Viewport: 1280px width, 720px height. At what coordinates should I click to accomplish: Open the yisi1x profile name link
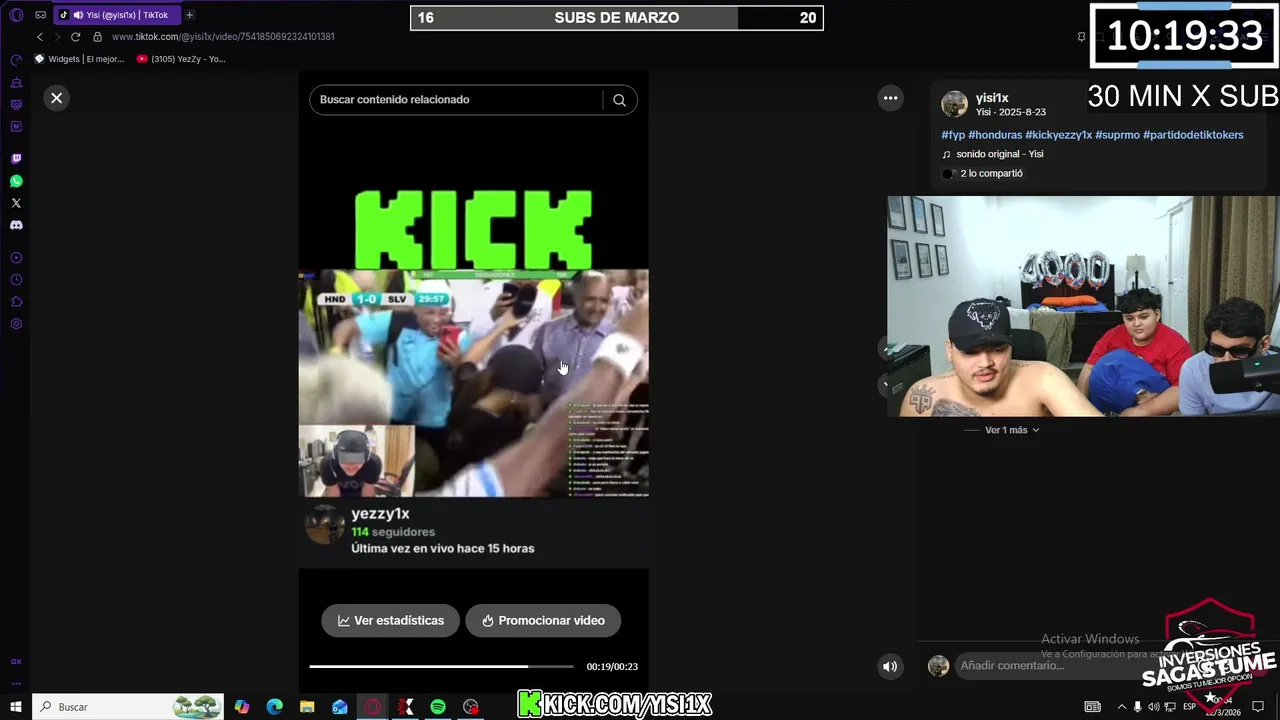click(x=992, y=98)
